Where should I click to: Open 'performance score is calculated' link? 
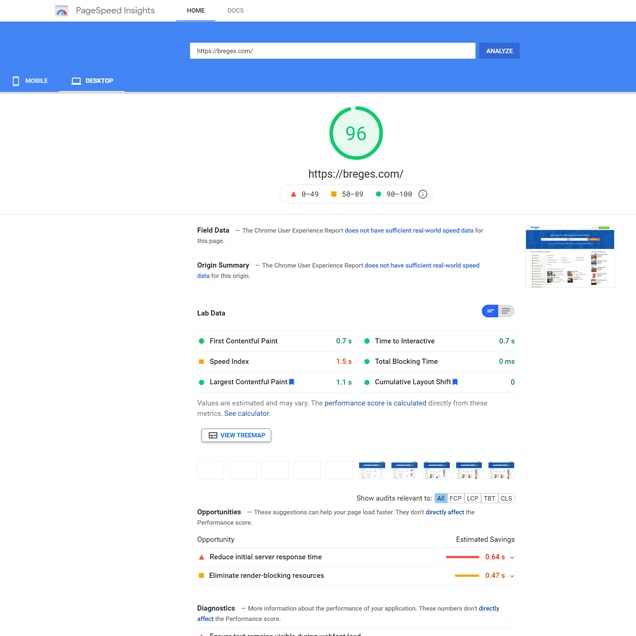(x=375, y=403)
